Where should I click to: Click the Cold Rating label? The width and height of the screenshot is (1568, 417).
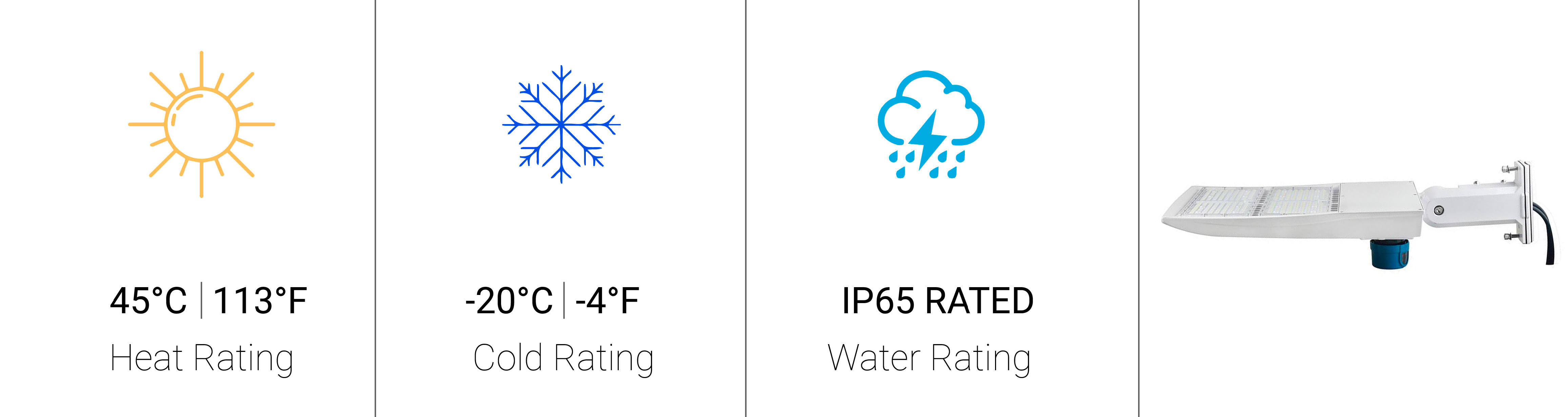tap(563, 359)
